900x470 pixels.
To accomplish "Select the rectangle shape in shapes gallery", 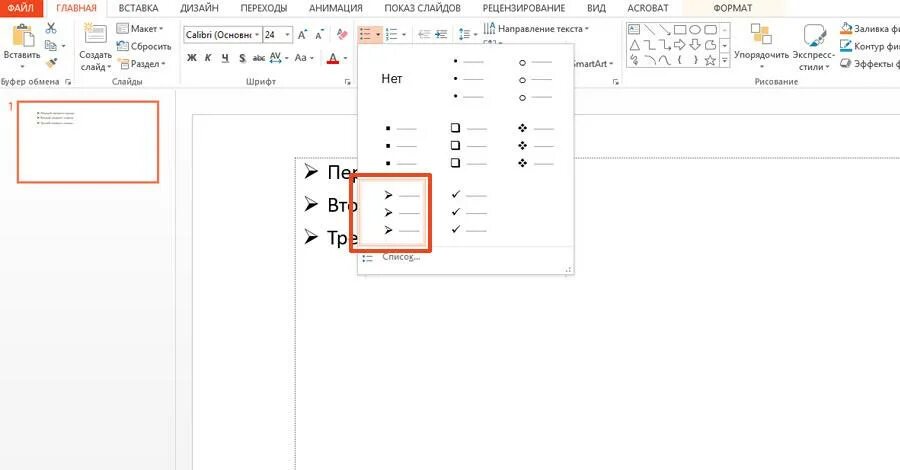I will (680, 29).
